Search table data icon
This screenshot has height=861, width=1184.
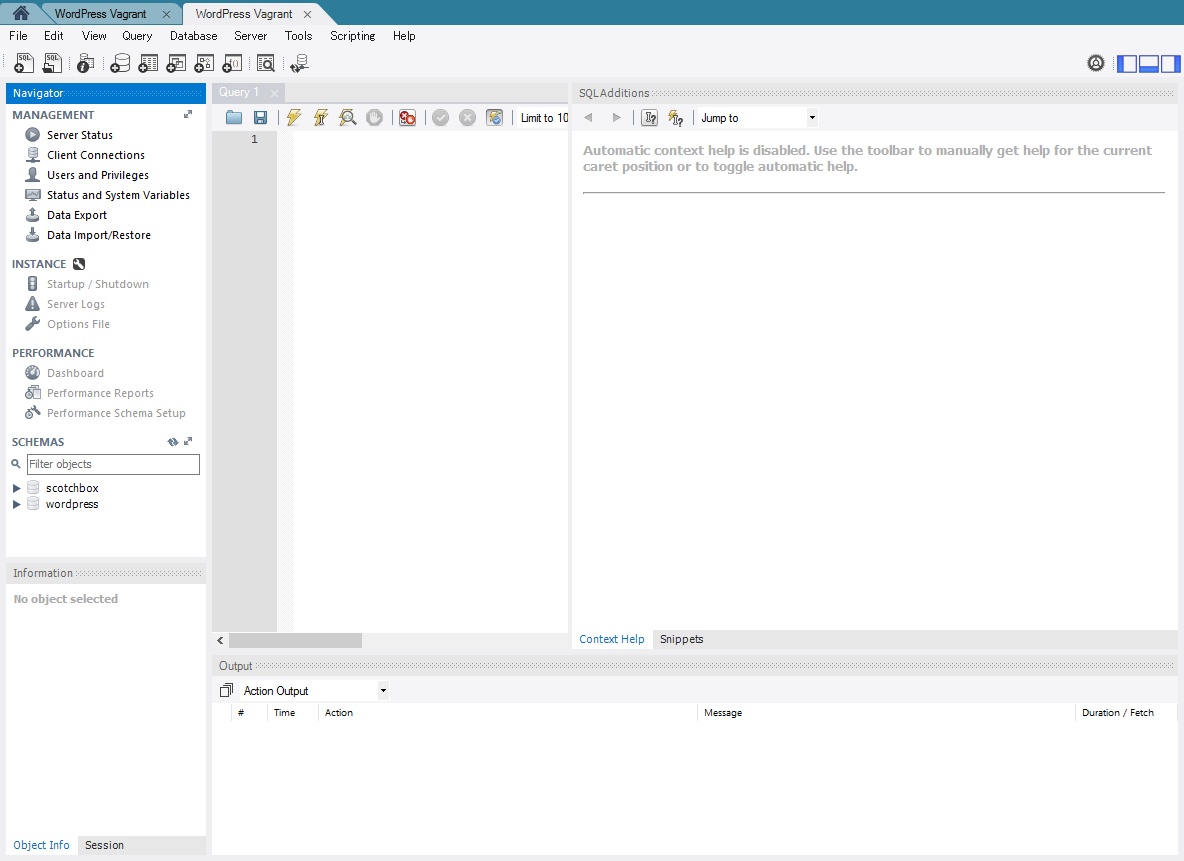[266, 63]
